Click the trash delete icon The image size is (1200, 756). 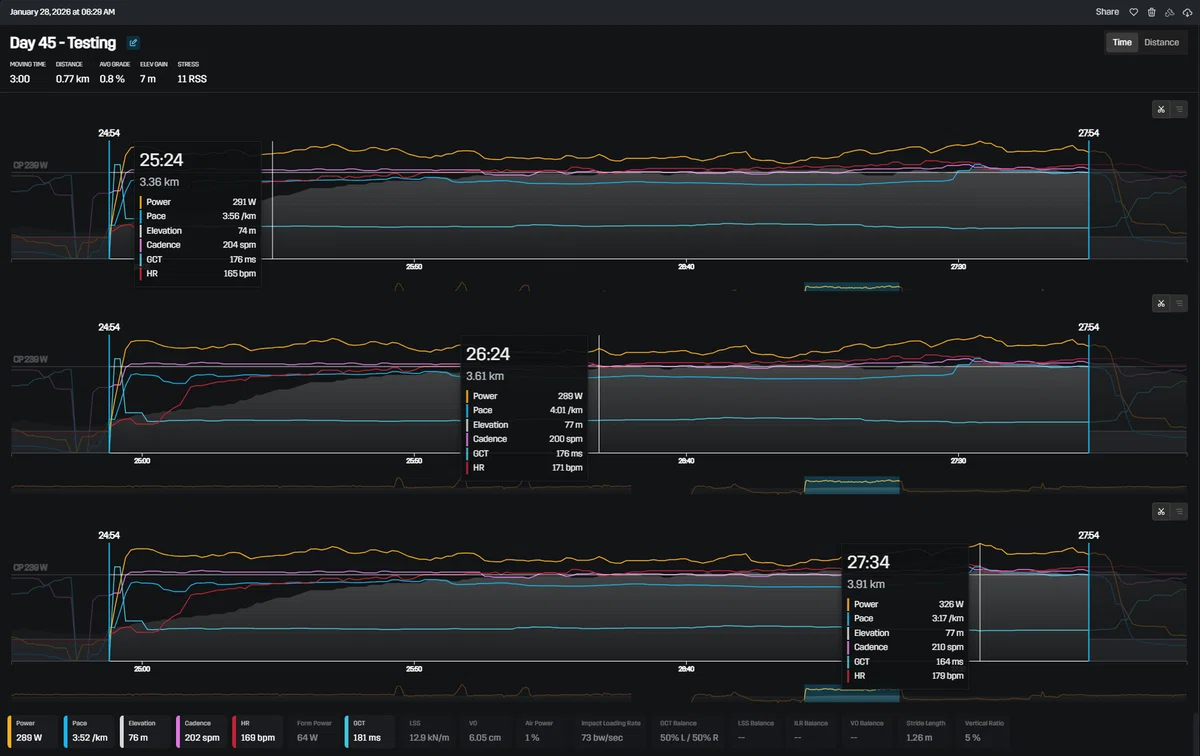1152,12
